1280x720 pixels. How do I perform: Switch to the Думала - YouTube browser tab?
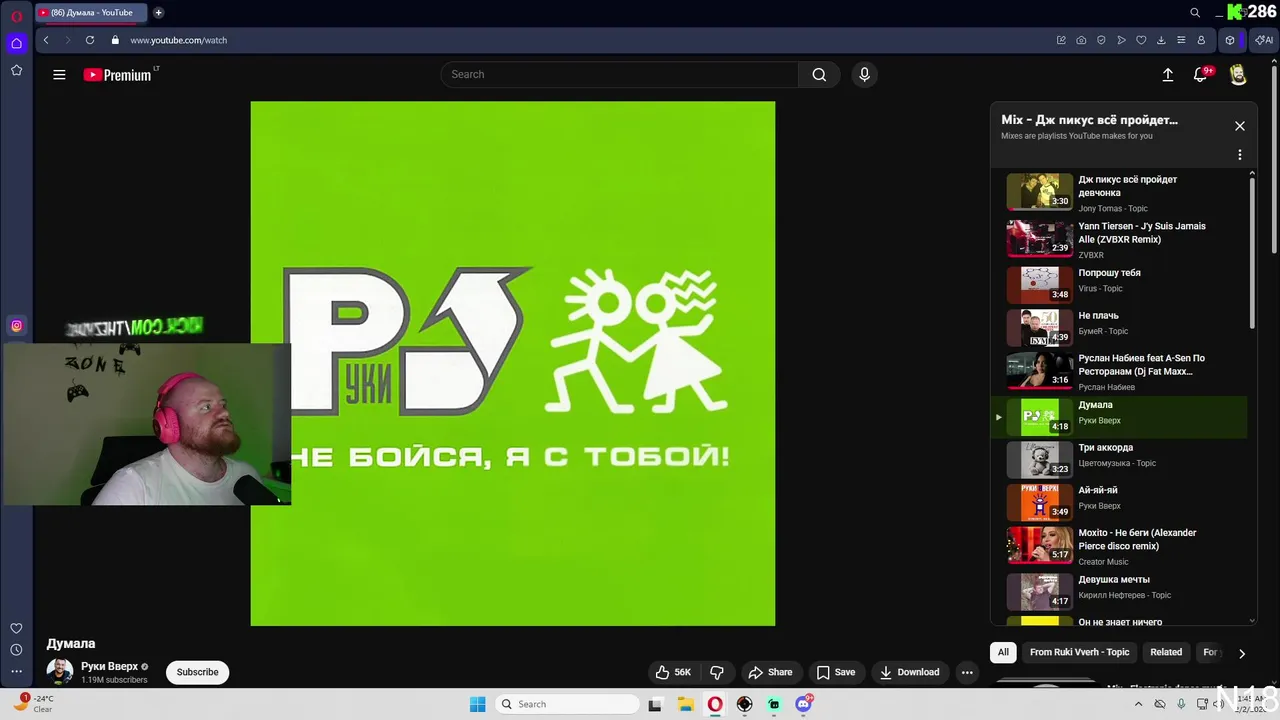tap(92, 13)
